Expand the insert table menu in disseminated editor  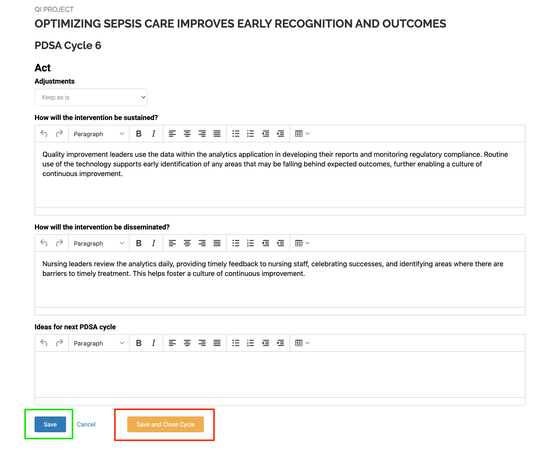coord(302,243)
